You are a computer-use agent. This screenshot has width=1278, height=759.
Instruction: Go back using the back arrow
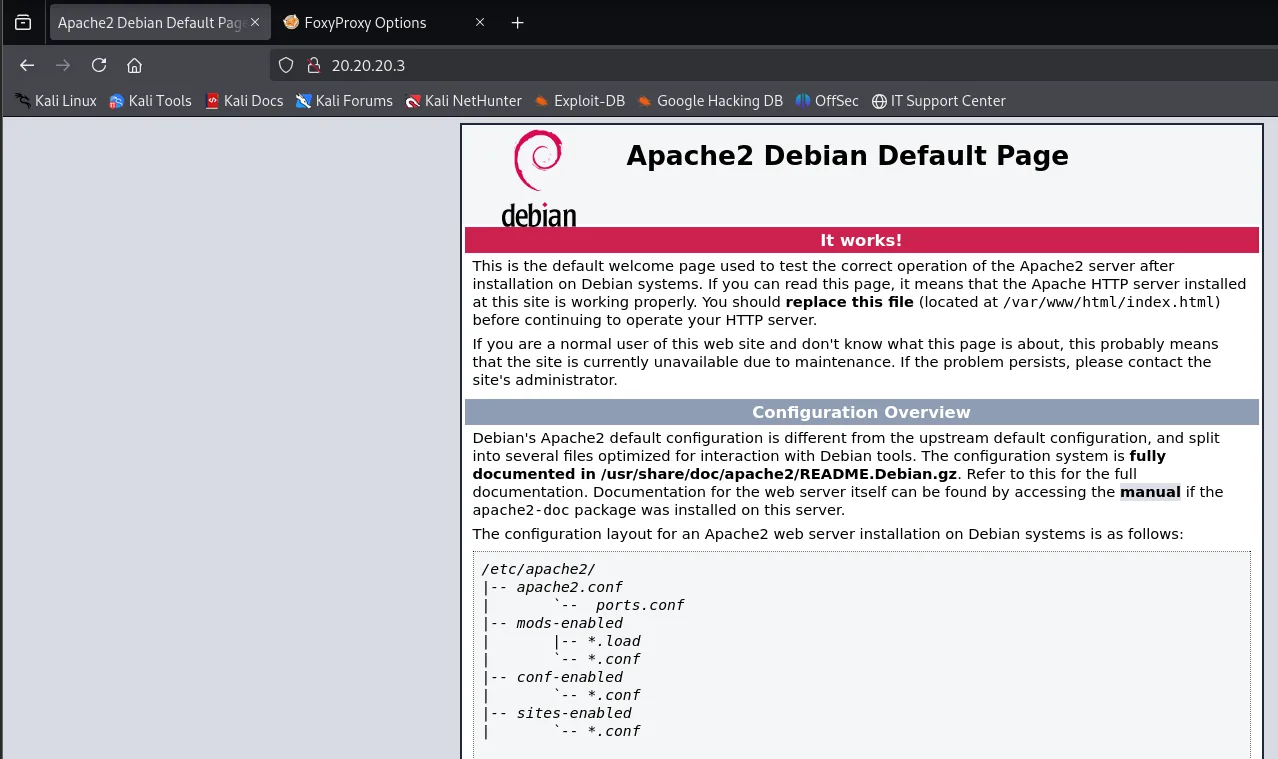pyautogui.click(x=27, y=65)
